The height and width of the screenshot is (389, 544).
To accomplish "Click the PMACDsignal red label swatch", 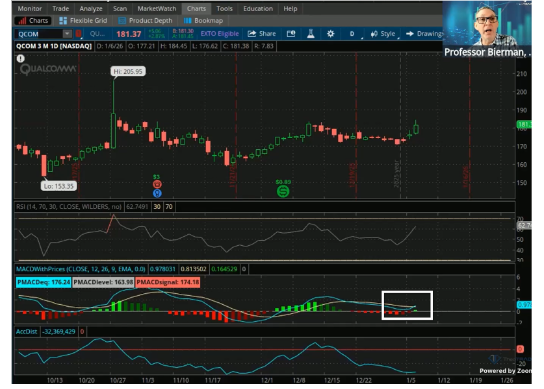I will [168, 282].
